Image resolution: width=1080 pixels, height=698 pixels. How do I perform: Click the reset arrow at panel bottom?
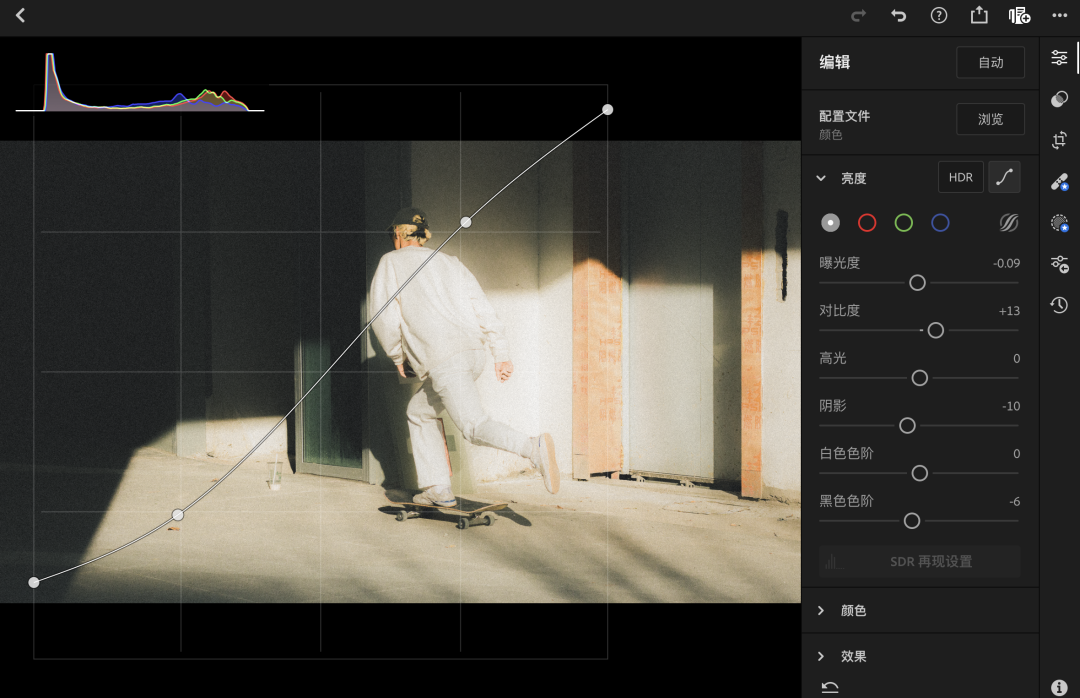pyautogui.click(x=830, y=687)
